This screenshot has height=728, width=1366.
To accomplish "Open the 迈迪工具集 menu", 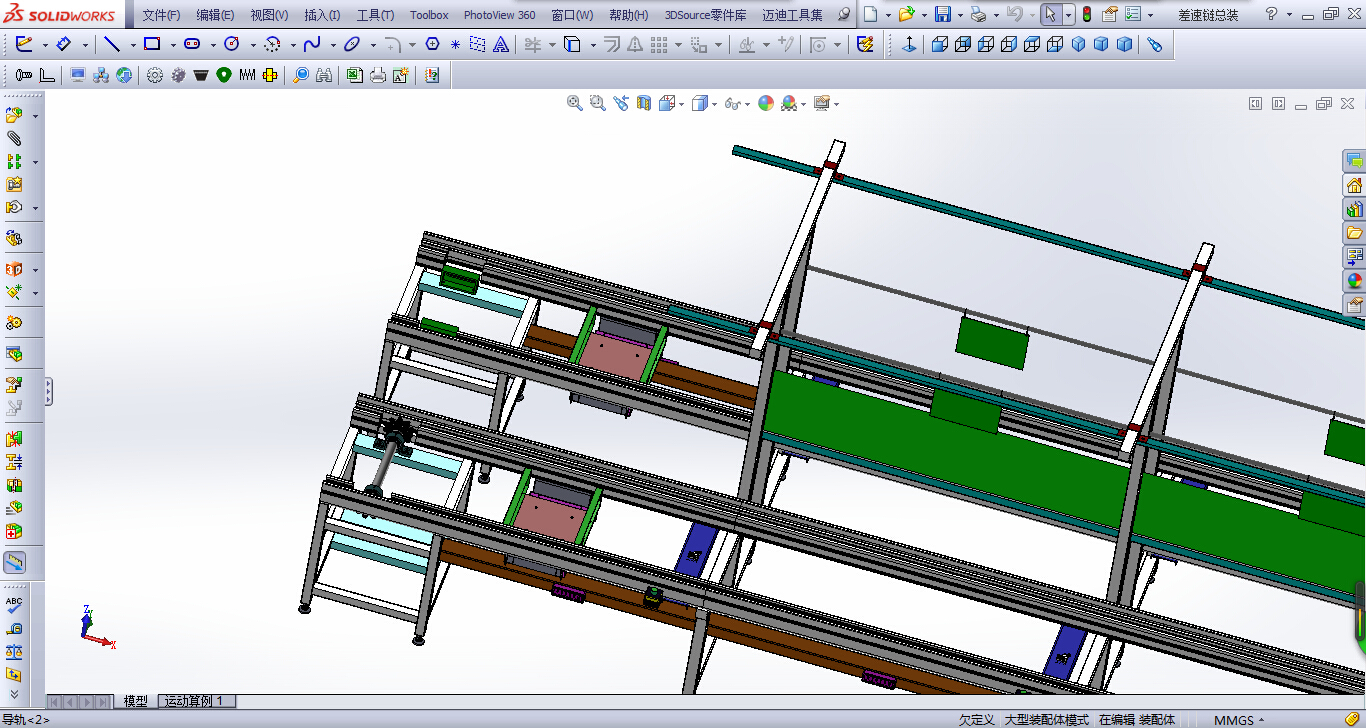I will pyautogui.click(x=792, y=15).
